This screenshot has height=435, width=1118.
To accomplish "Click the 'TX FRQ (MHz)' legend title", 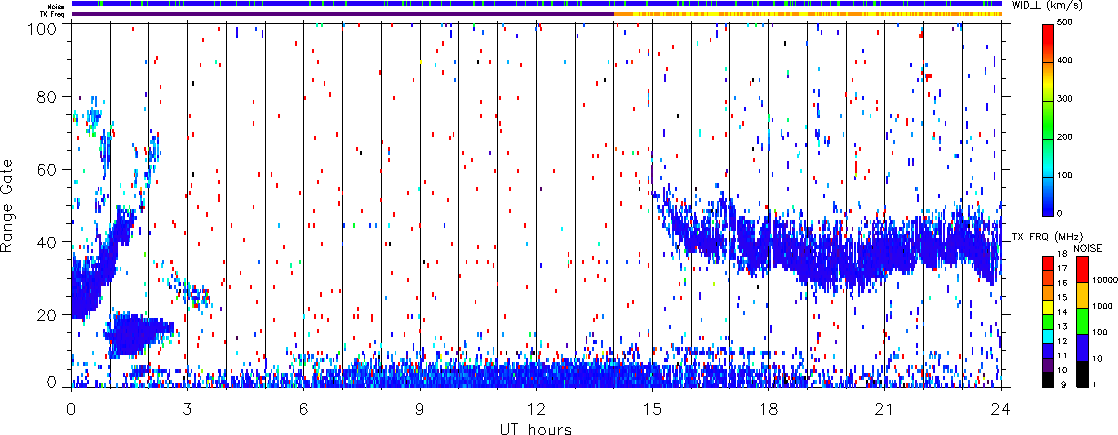I will (x=1047, y=235).
